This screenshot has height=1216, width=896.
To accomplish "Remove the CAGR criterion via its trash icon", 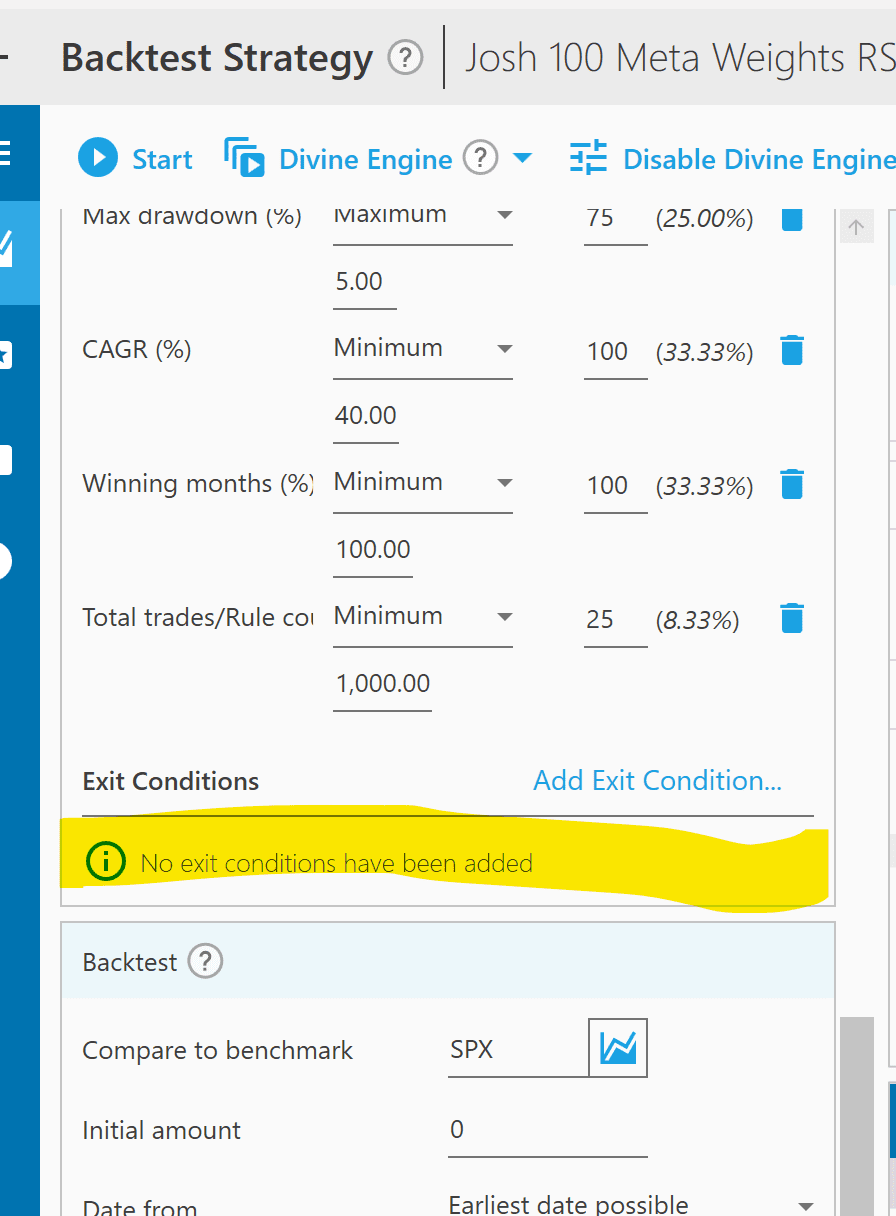I will [792, 351].
